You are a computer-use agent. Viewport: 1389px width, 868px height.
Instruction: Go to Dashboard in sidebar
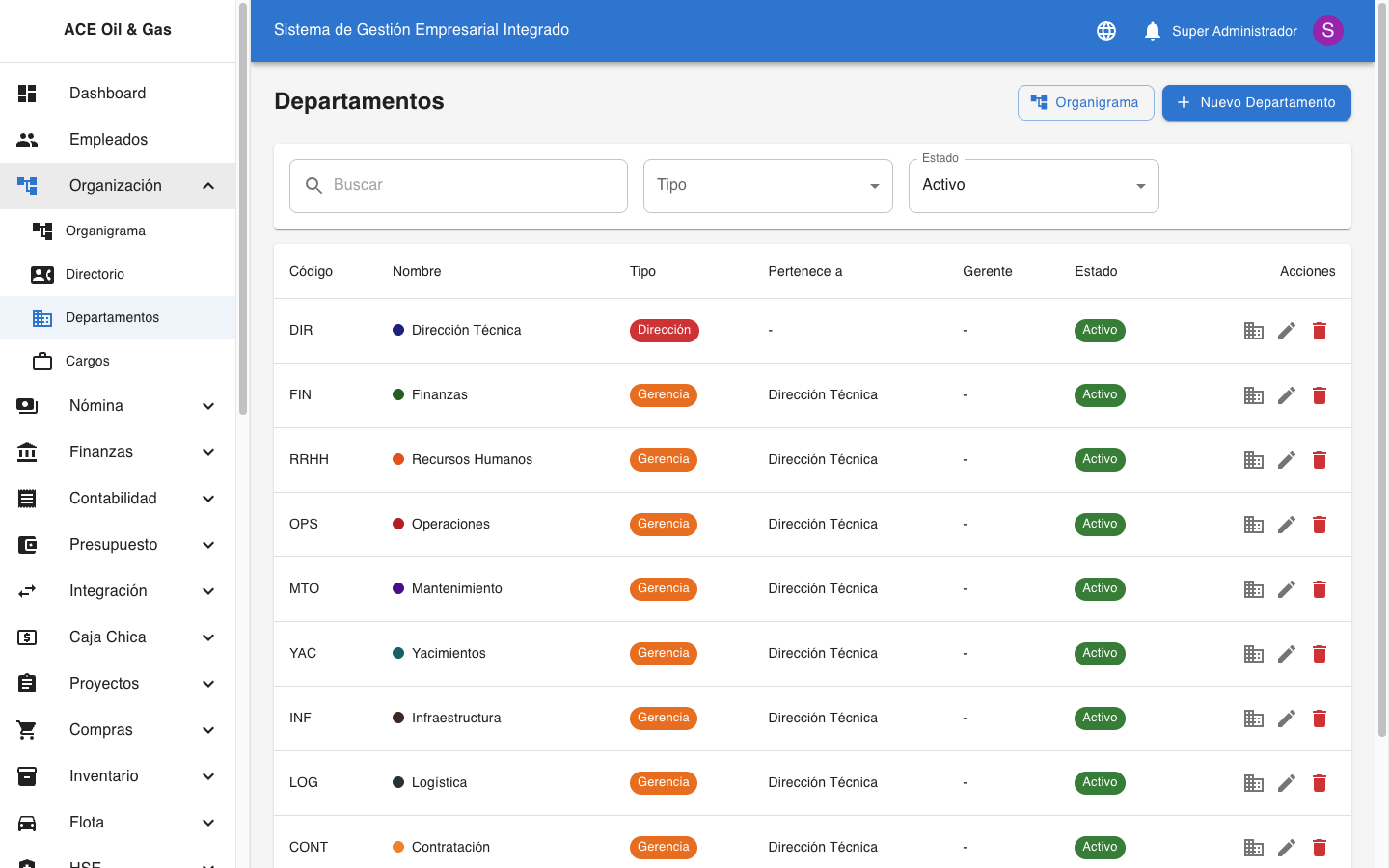click(x=108, y=94)
